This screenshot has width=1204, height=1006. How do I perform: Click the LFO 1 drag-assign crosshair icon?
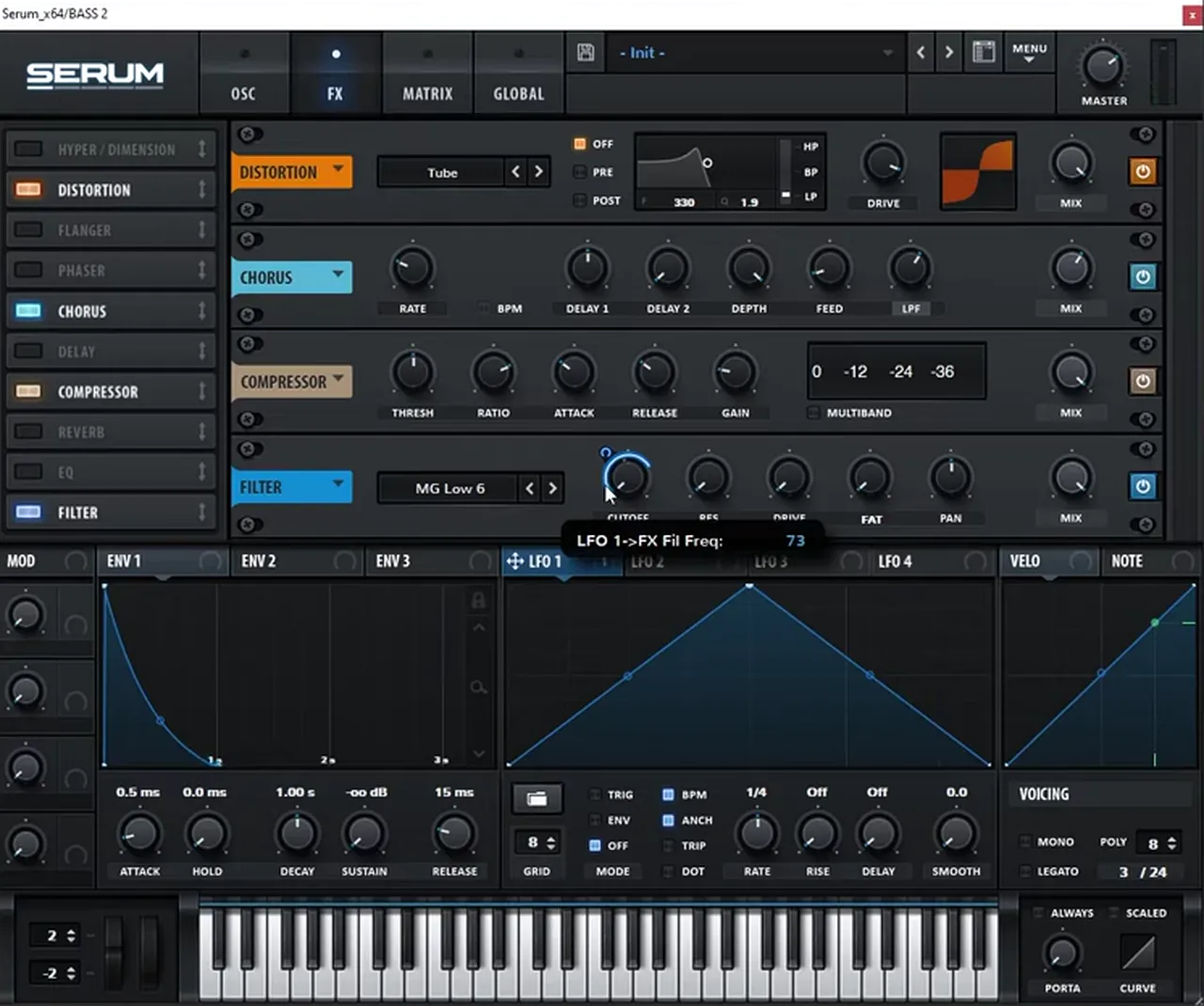[515, 561]
